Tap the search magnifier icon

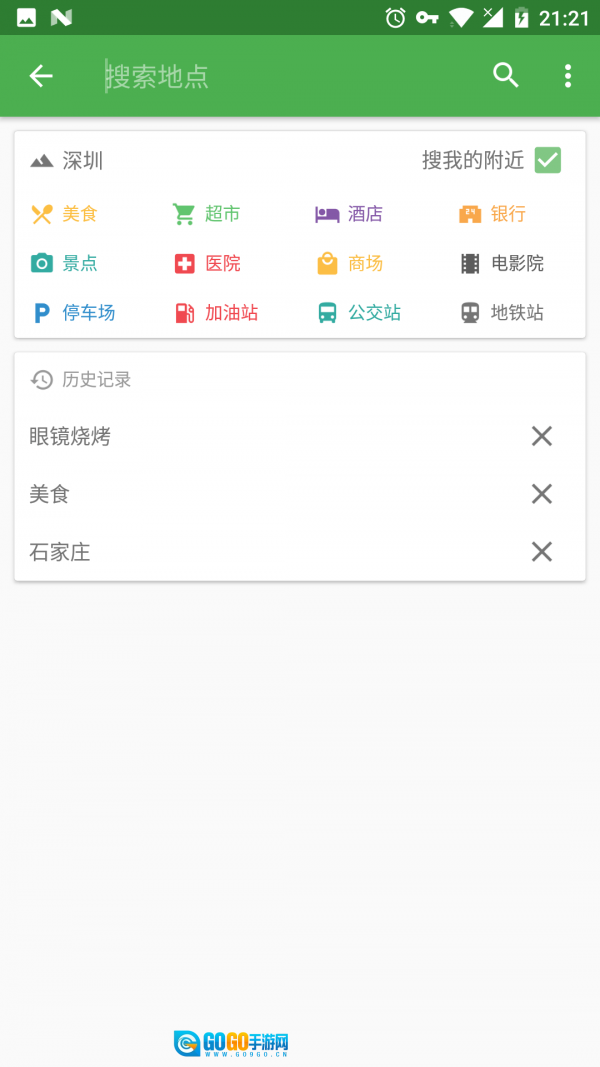tap(506, 76)
